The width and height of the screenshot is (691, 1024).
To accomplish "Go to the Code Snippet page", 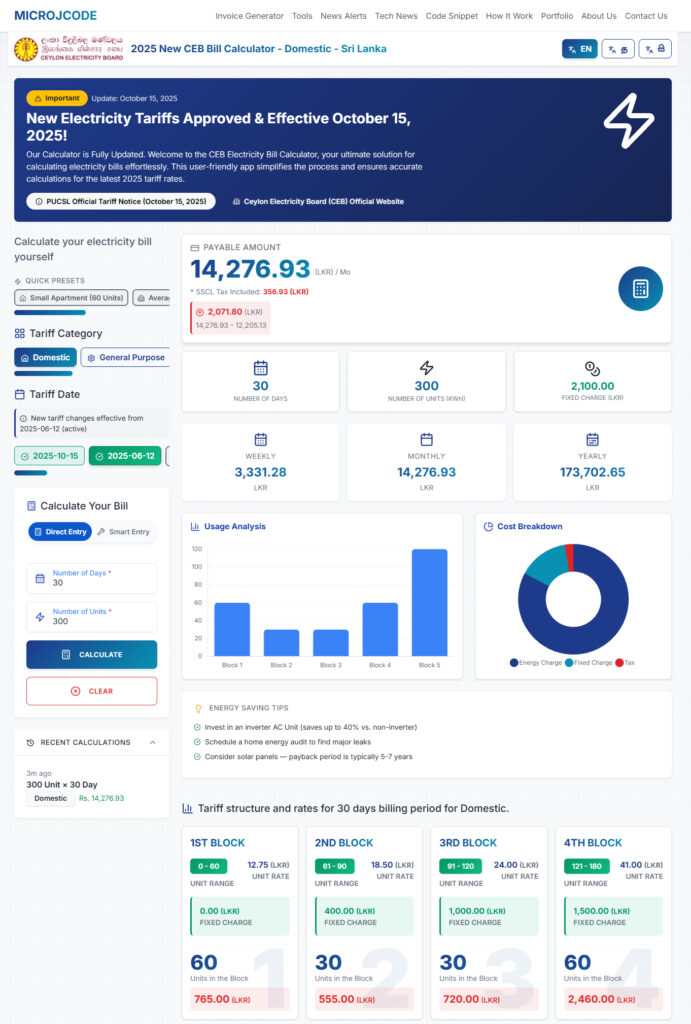I will [x=451, y=16].
